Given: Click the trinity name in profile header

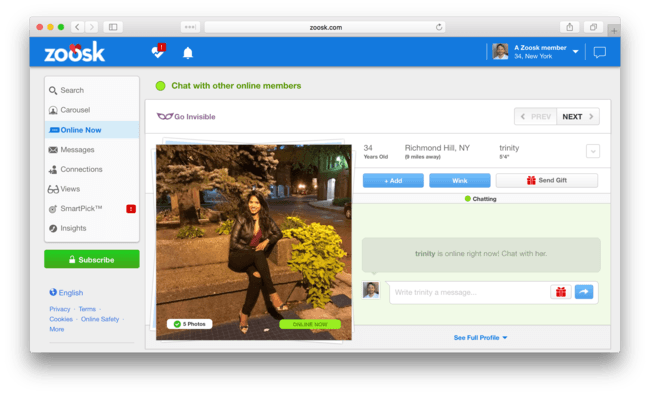Looking at the screenshot, I should pyautogui.click(x=509, y=148).
